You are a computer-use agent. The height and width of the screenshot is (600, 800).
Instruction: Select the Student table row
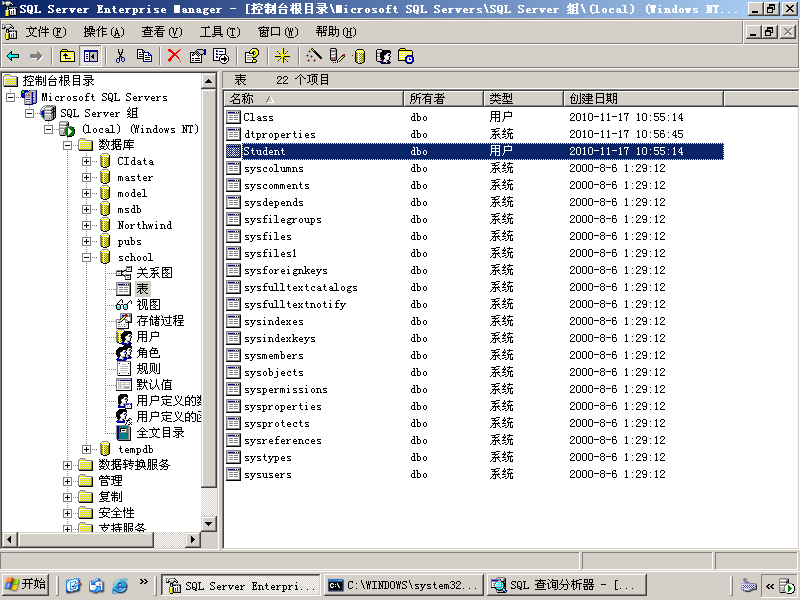pyautogui.click(x=474, y=151)
